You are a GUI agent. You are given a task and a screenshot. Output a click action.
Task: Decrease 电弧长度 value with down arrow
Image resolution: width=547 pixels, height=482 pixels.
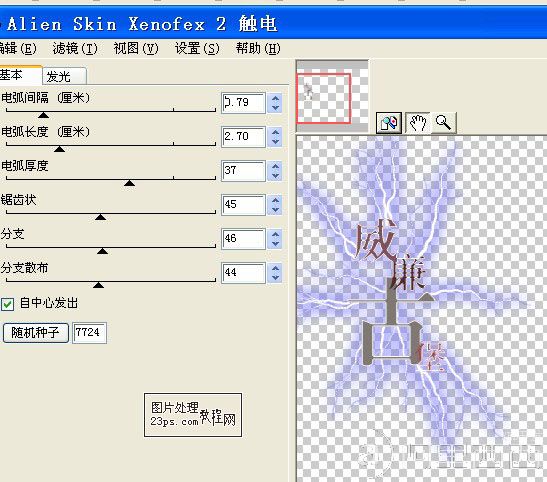coord(275,142)
